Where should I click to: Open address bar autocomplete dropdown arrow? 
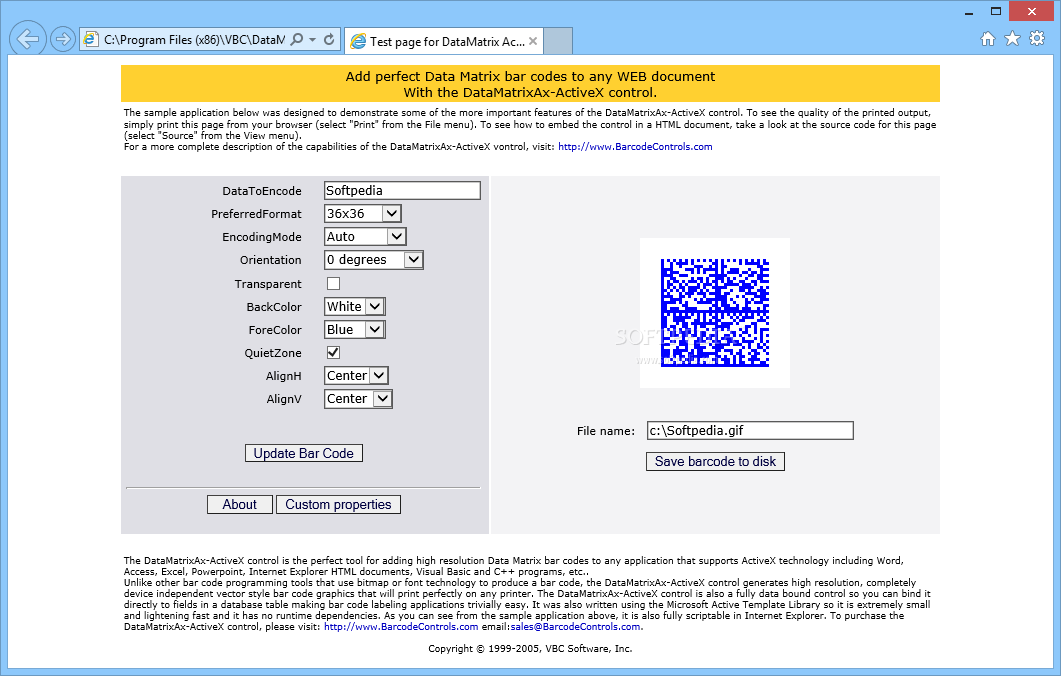pos(313,39)
